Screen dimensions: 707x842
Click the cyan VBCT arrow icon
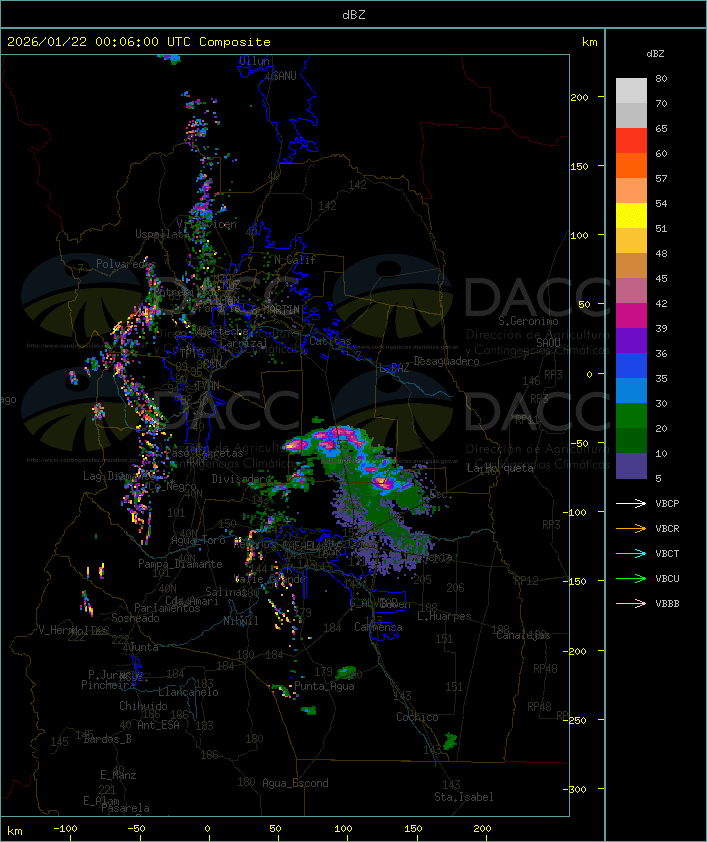coord(632,554)
